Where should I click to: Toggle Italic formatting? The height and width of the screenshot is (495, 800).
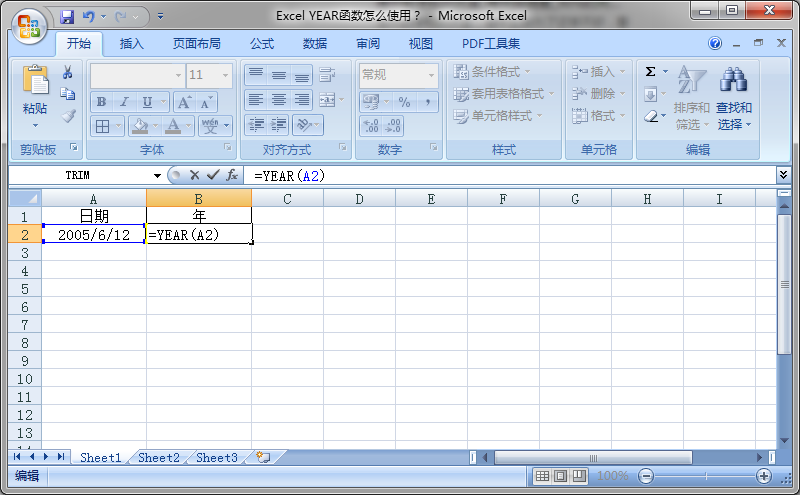tap(124, 102)
